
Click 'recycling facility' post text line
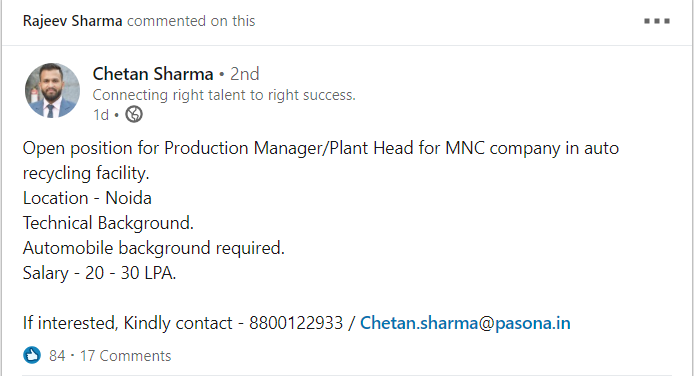pos(86,173)
